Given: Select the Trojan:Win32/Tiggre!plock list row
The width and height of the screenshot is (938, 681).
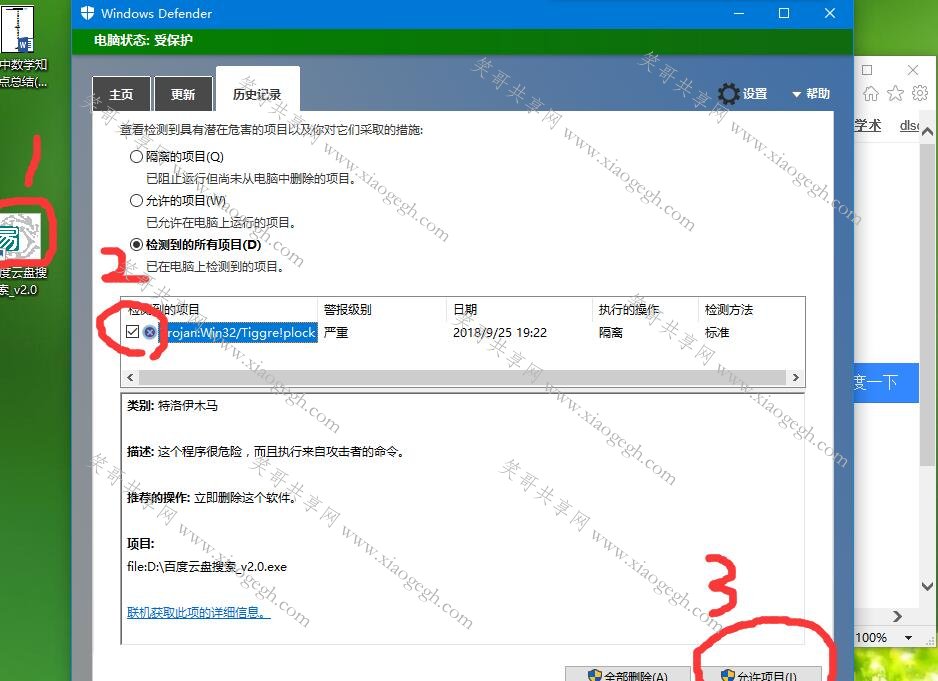Looking at the screenshot, I should 462,332.
